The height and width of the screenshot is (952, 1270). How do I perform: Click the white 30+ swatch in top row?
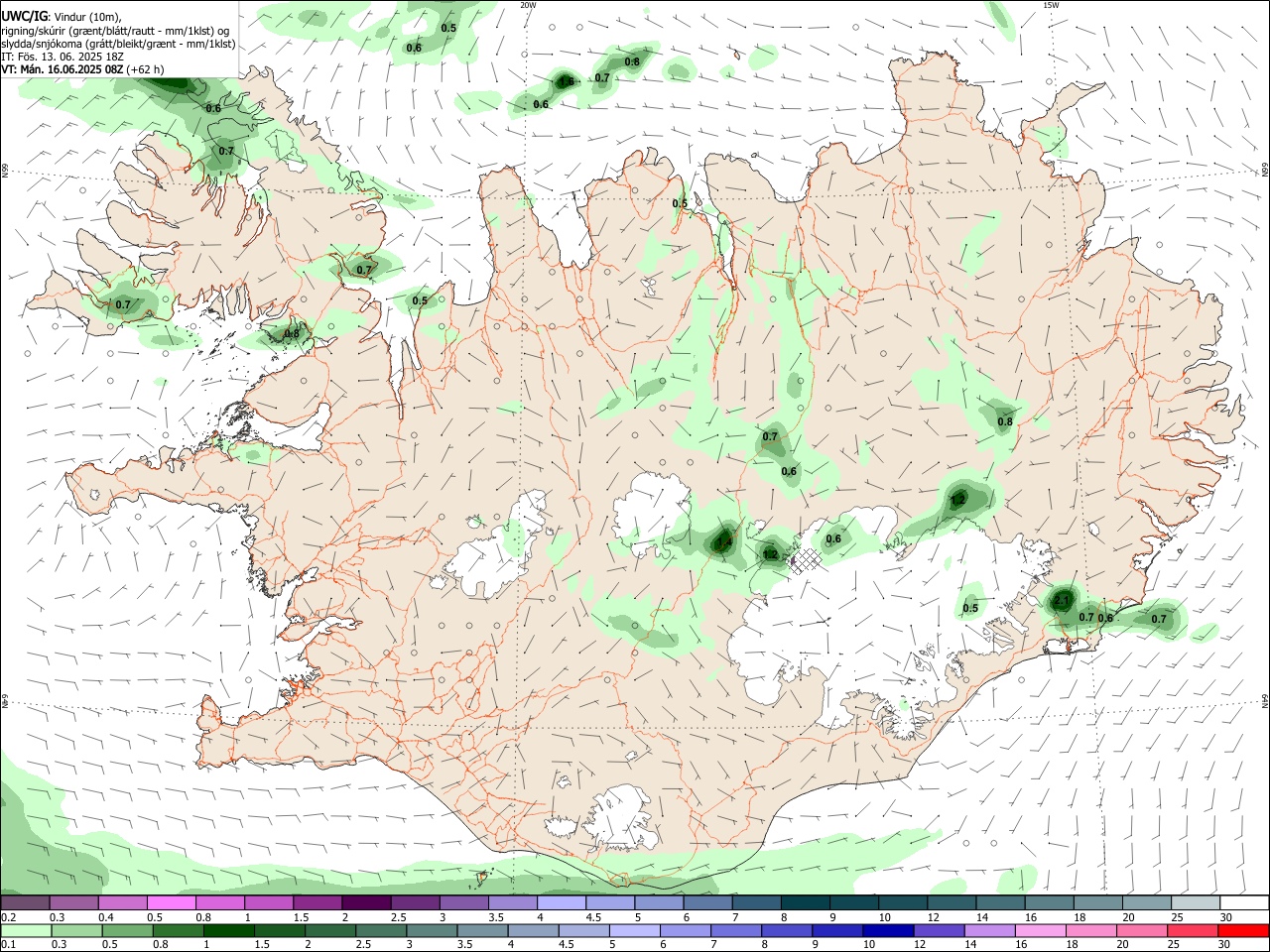point(1244,902)
